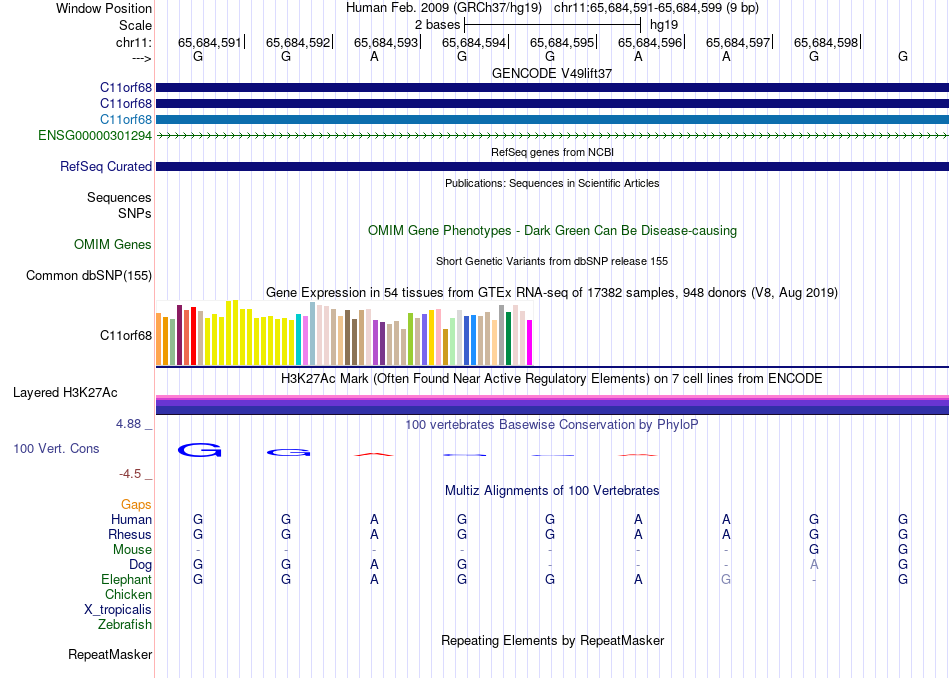
Task: Click the light gray G in Elephant row
Action: tap(726, 579)
